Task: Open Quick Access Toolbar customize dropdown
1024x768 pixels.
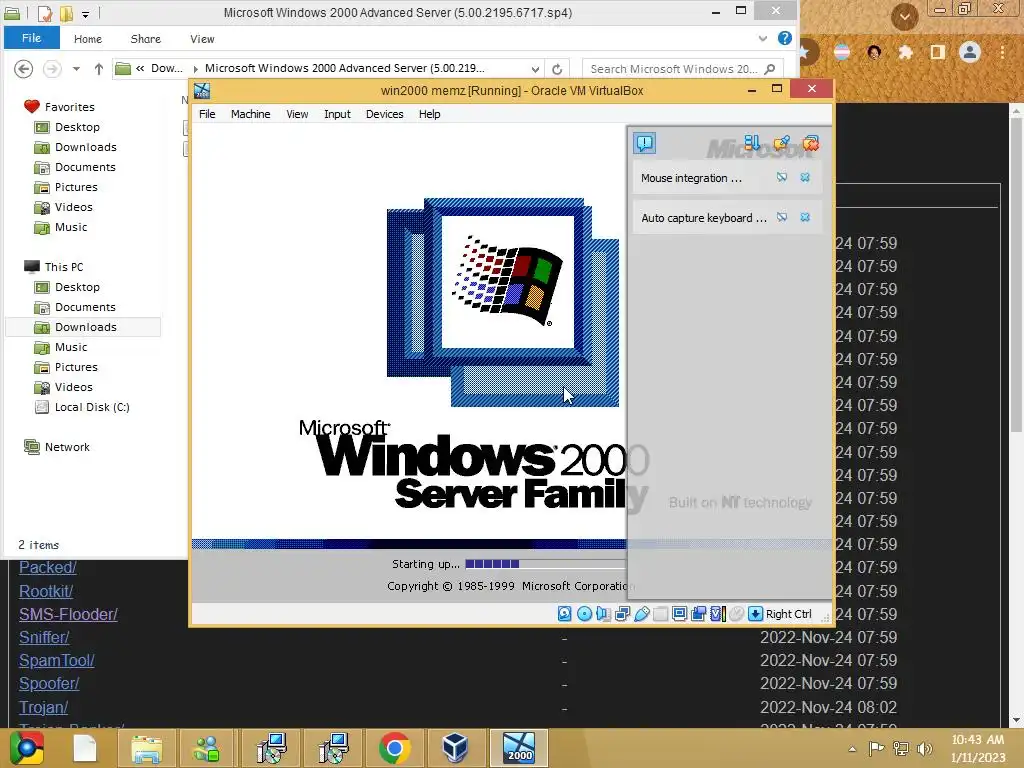Action: 86,13
